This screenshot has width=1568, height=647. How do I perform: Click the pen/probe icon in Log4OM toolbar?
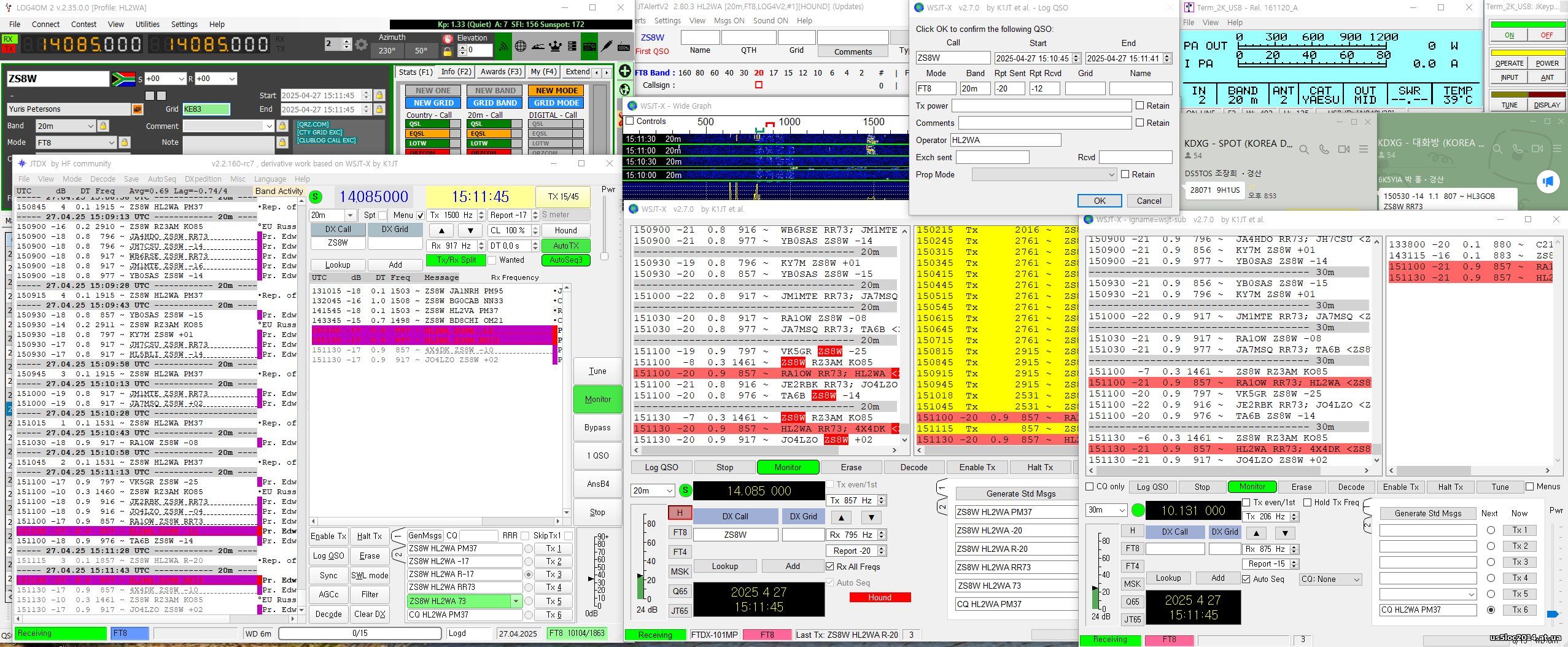pyautogui.click(x=607, y=46)
